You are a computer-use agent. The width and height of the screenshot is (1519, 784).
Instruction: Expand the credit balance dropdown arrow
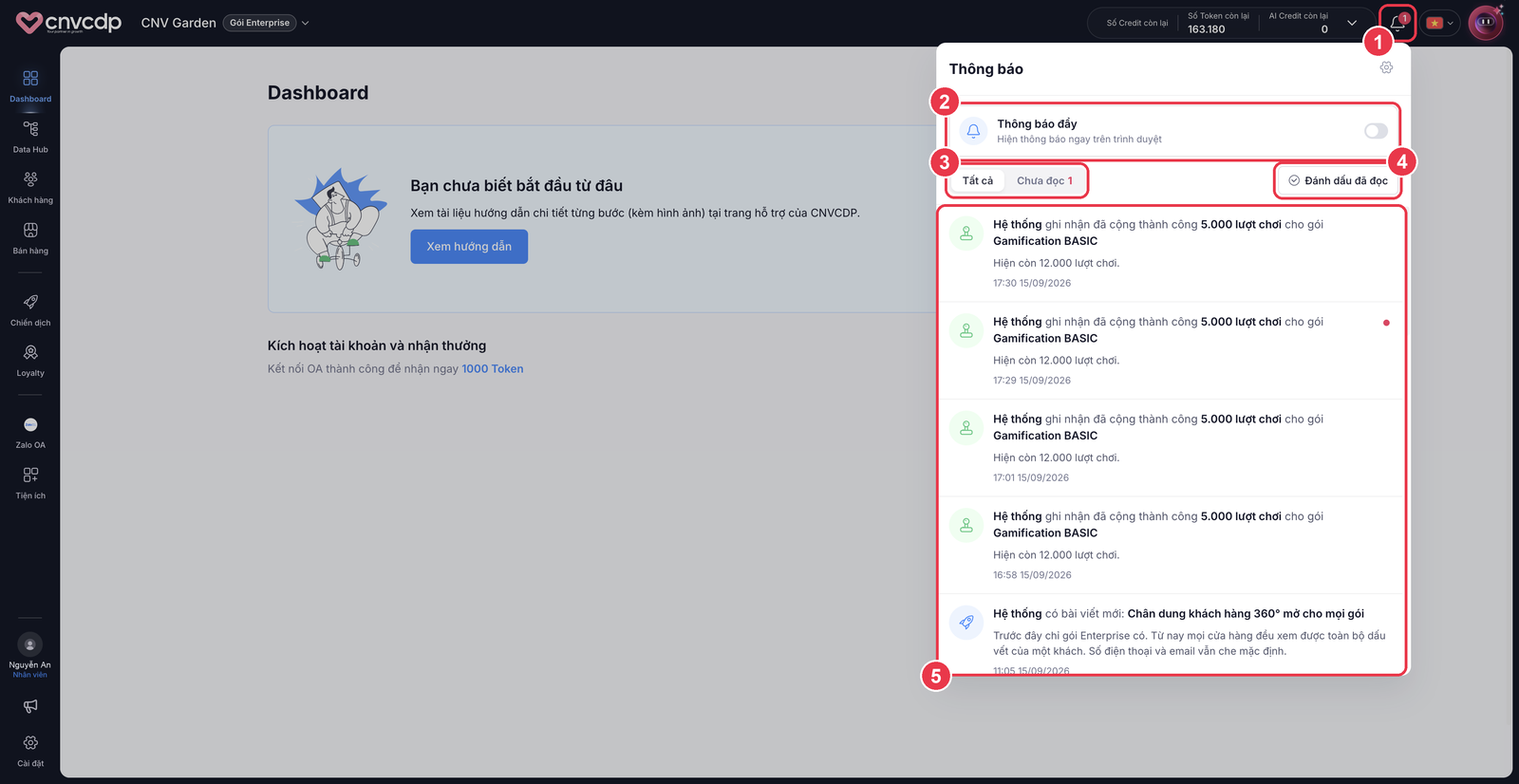pyautogui.click(x=1352, y=23)
